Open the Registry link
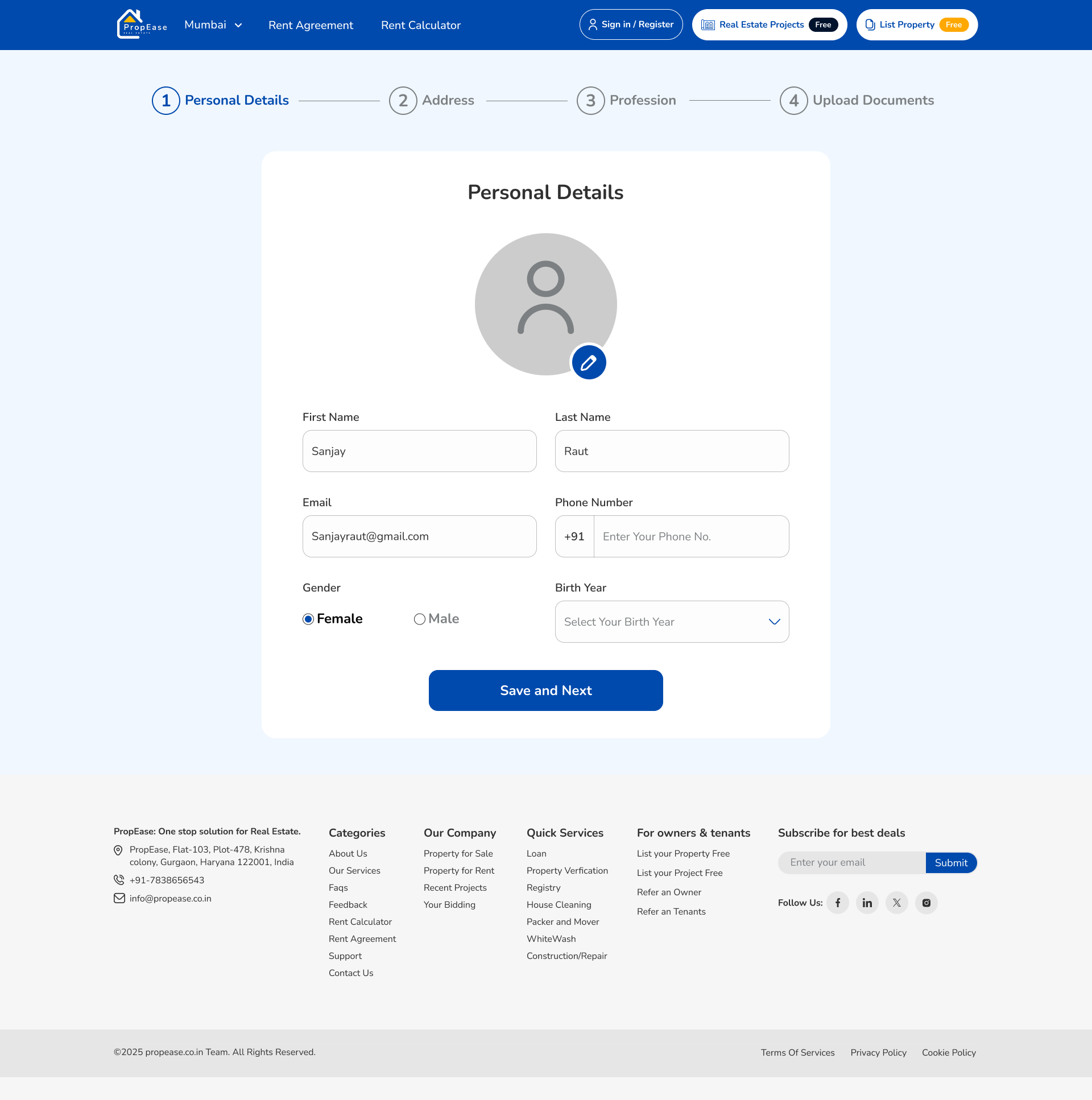Viewport: 1092px width, 1100px height. coord(544,888)
